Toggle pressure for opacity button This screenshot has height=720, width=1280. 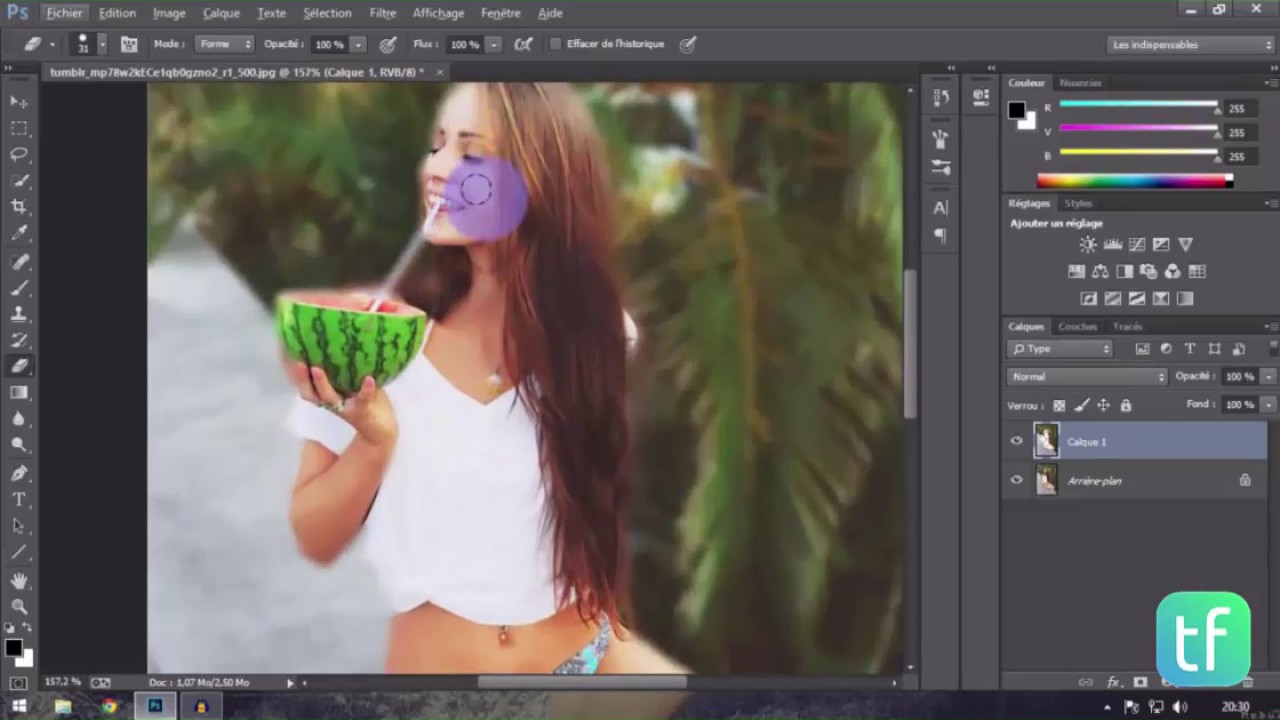pyautogui.click(x=388, y=44)
